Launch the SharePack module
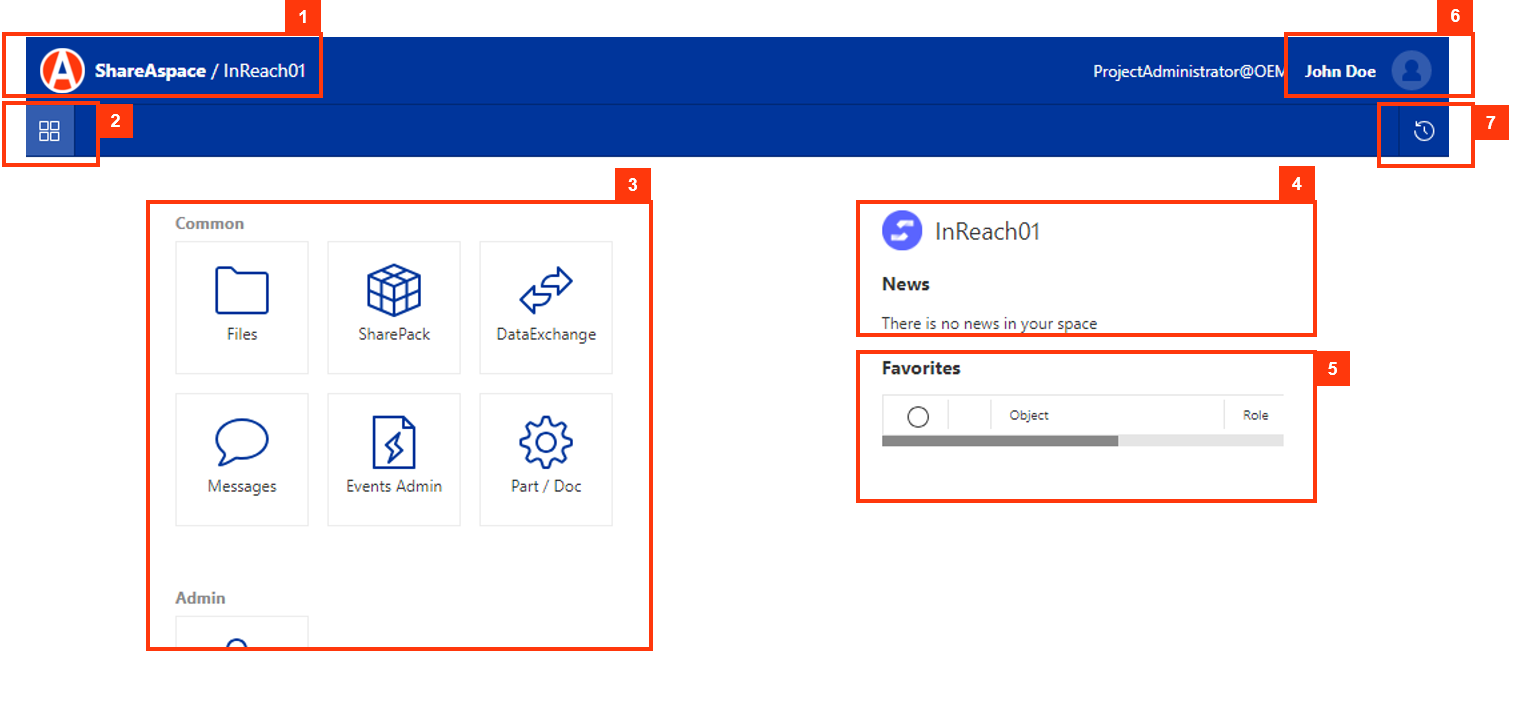Viewport: 1515px width, 709px height. click(x=394, y=307)
